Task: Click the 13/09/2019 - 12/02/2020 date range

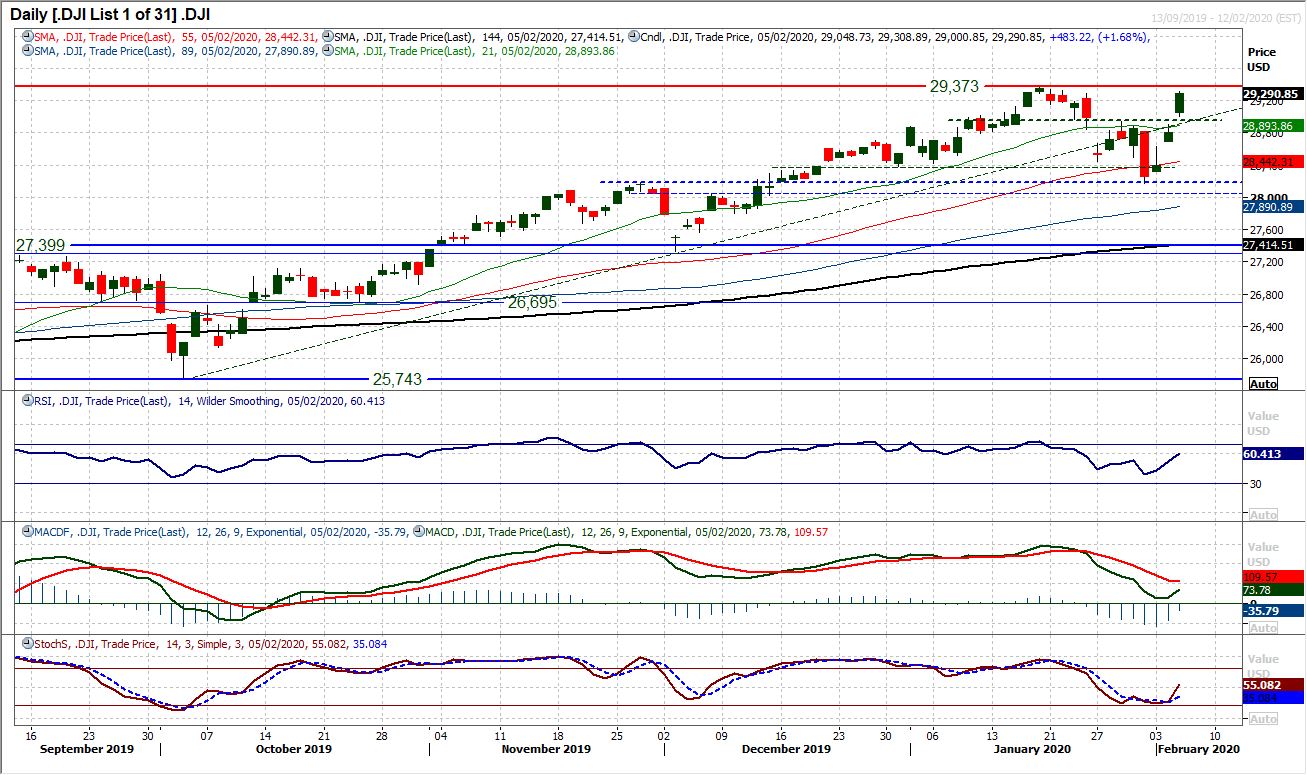Action: coord(1224,20)
